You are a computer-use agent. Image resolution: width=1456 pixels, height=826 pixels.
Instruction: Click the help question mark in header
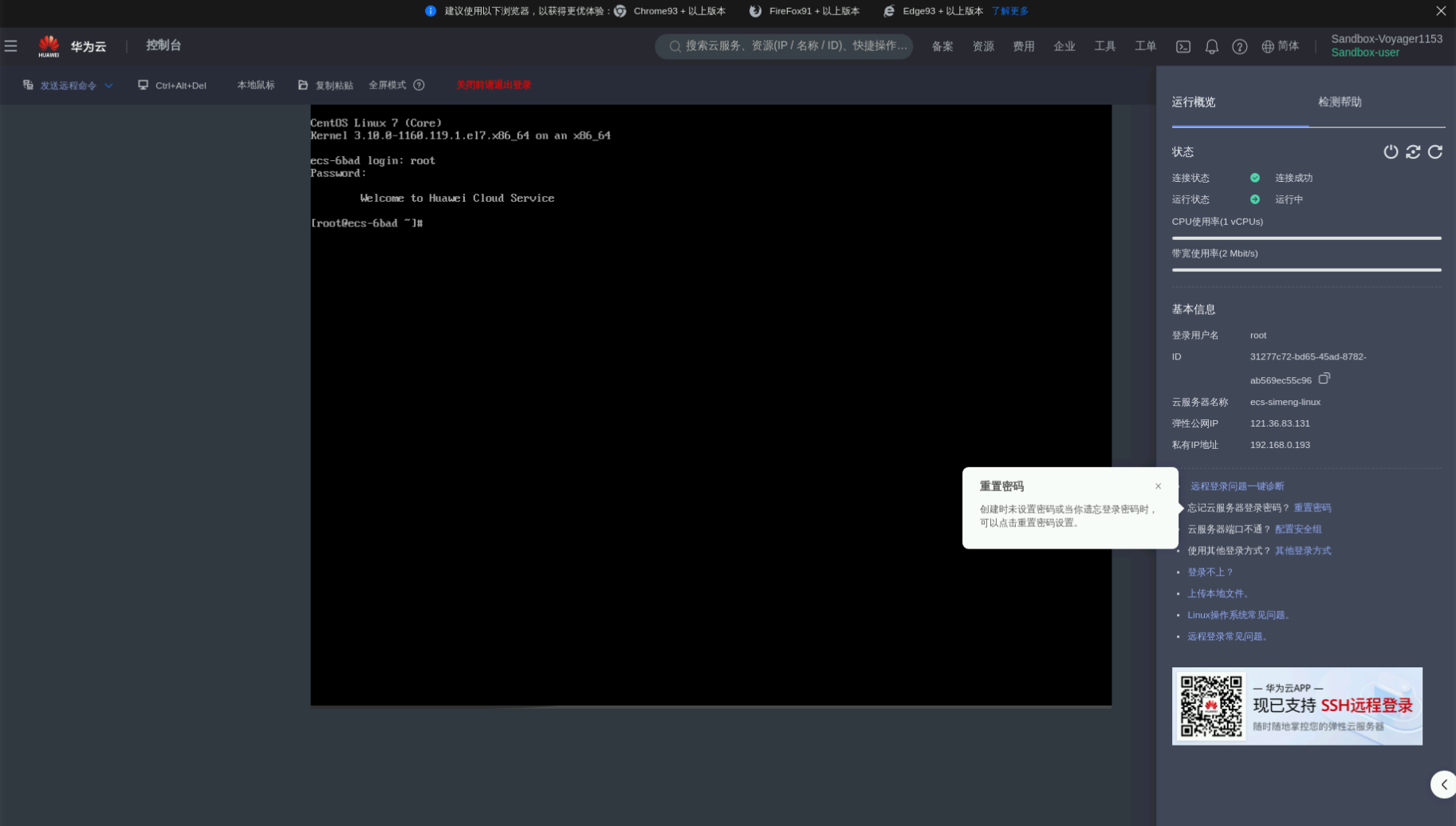[x=1239, y=47]
